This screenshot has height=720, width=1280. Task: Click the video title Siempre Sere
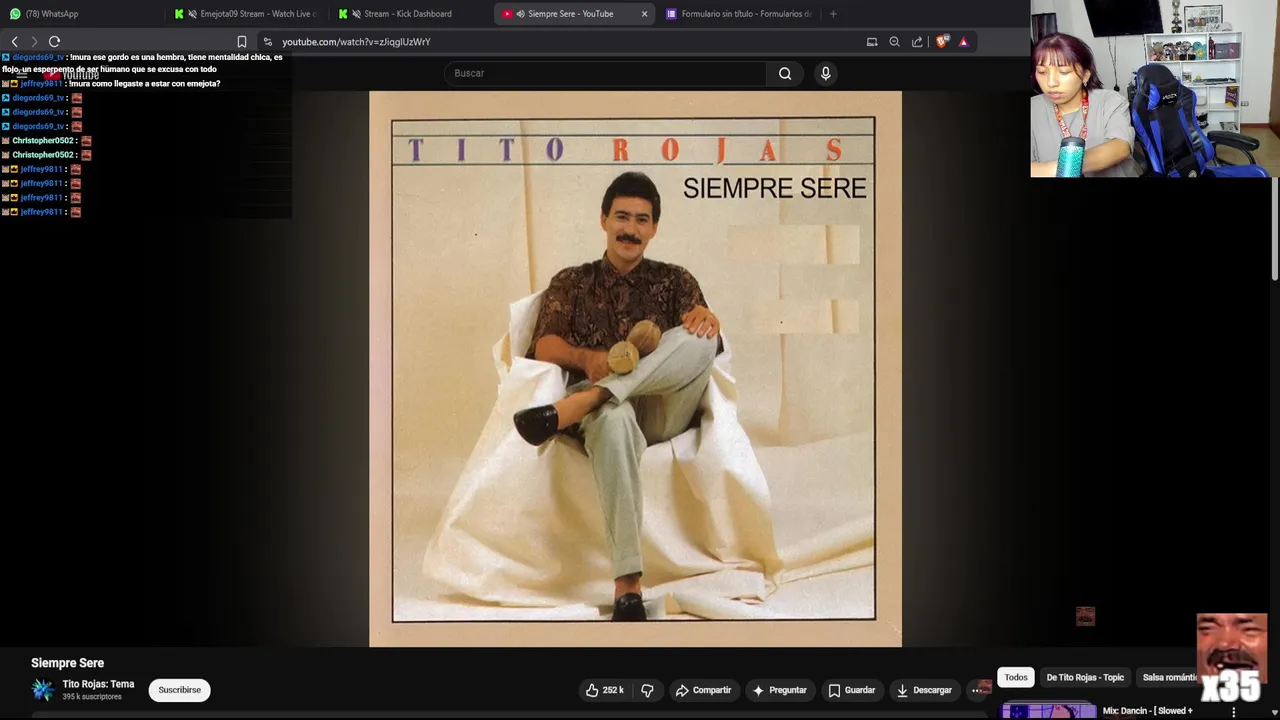click(67, 663)
